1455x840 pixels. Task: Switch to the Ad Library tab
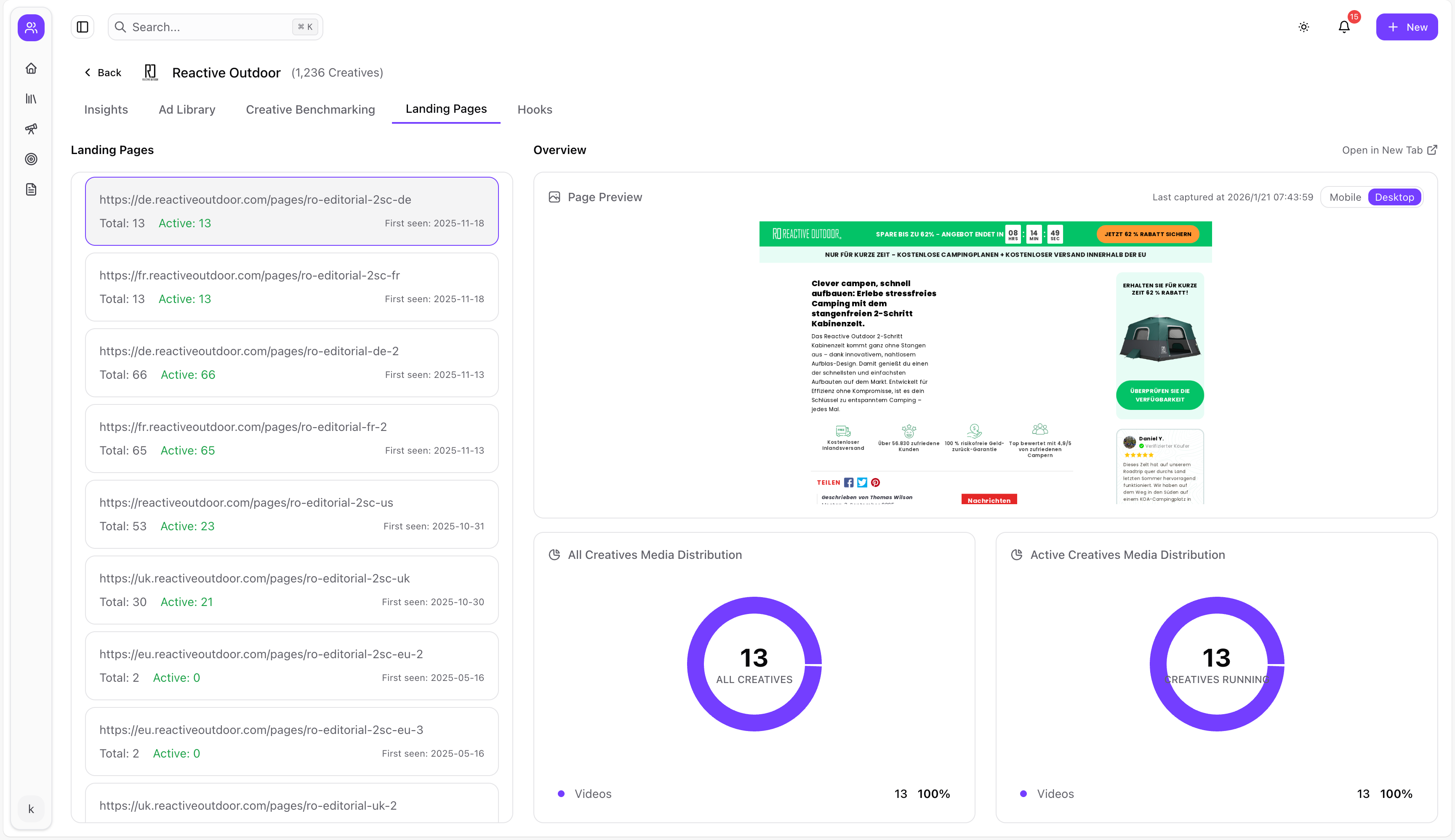(x=187, y=109)
